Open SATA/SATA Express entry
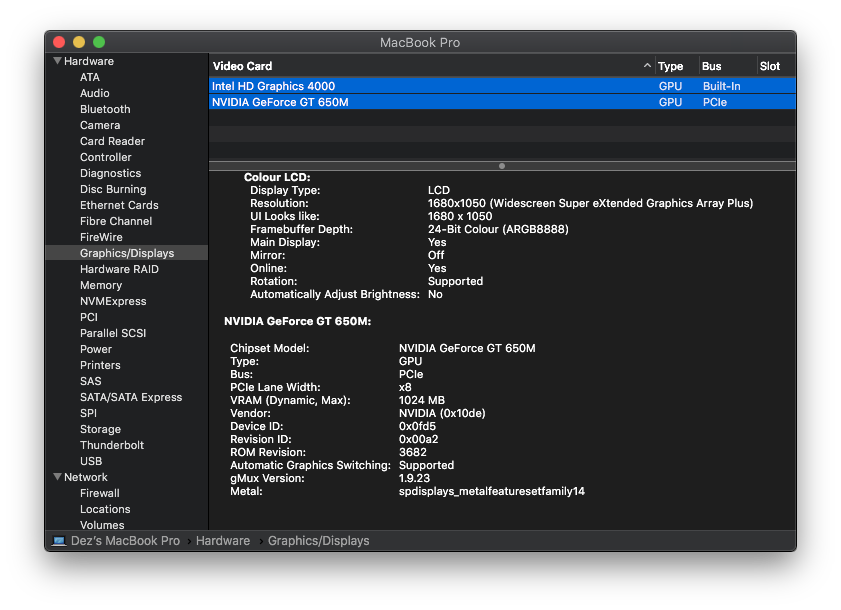Viewport: 841px width, 610px height. [x=131, y=398]
